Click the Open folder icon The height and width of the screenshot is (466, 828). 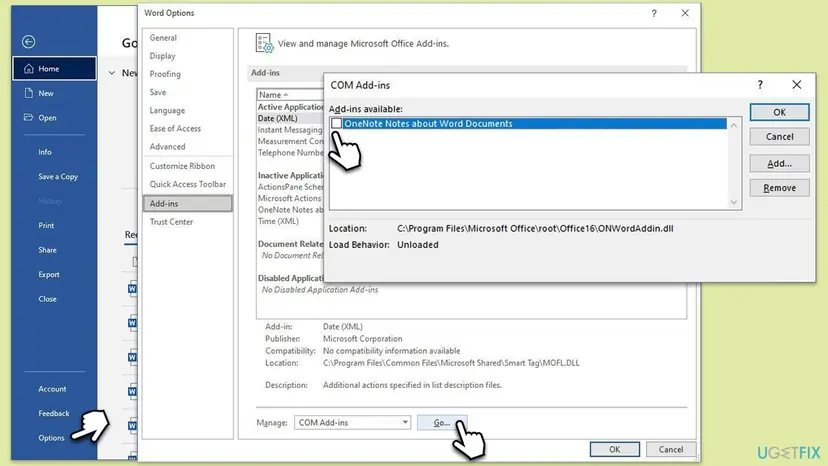point(29,117)
